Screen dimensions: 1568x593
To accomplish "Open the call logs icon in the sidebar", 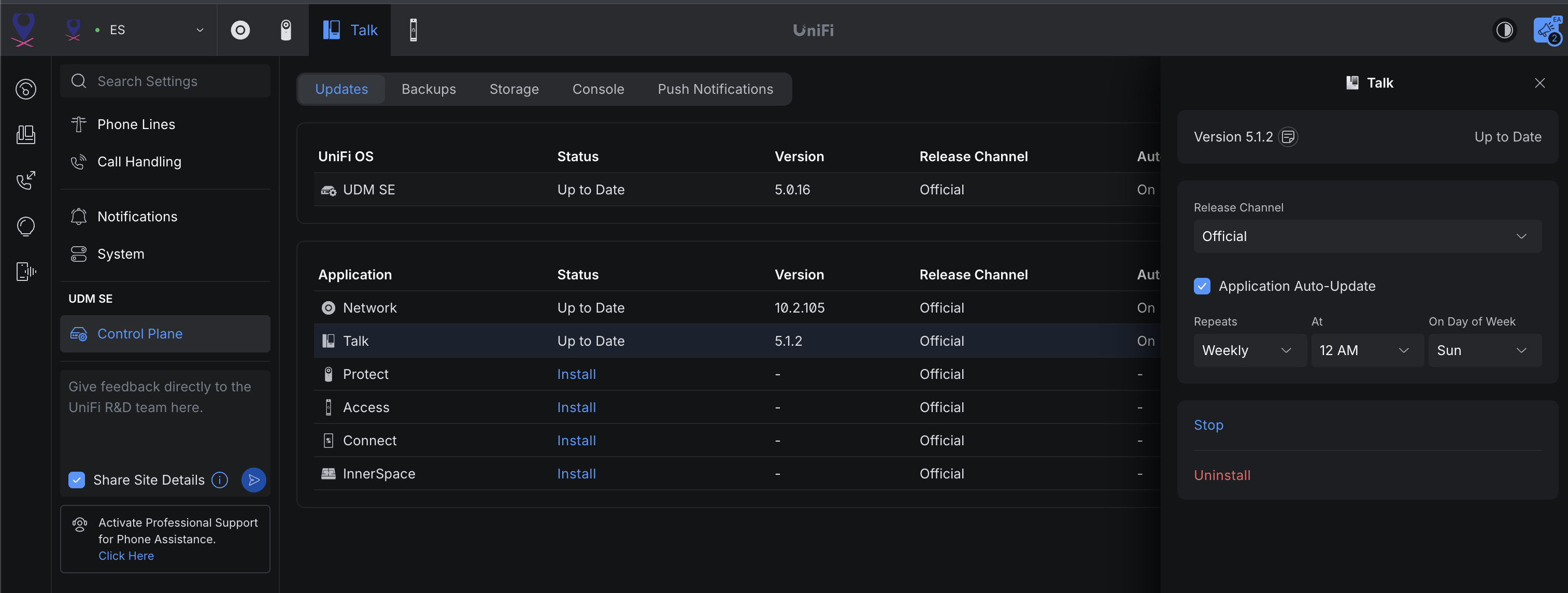I will [x=25, y=181].
